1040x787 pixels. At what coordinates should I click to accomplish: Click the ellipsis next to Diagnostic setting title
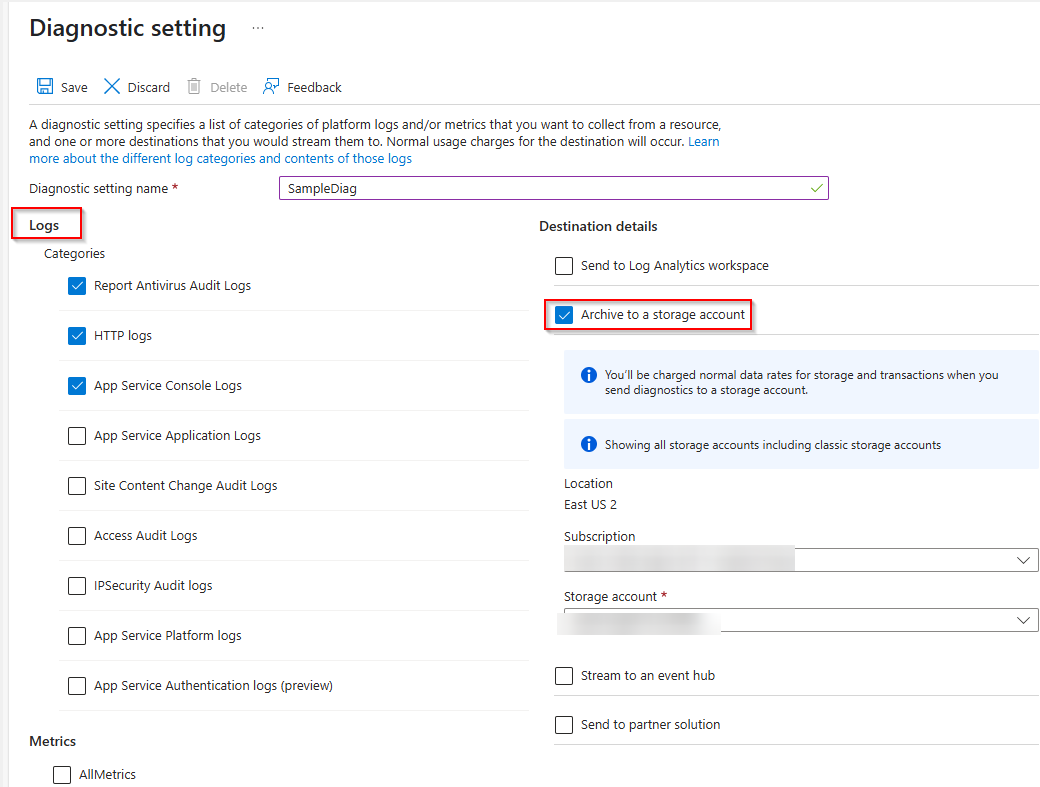point(258,29)
